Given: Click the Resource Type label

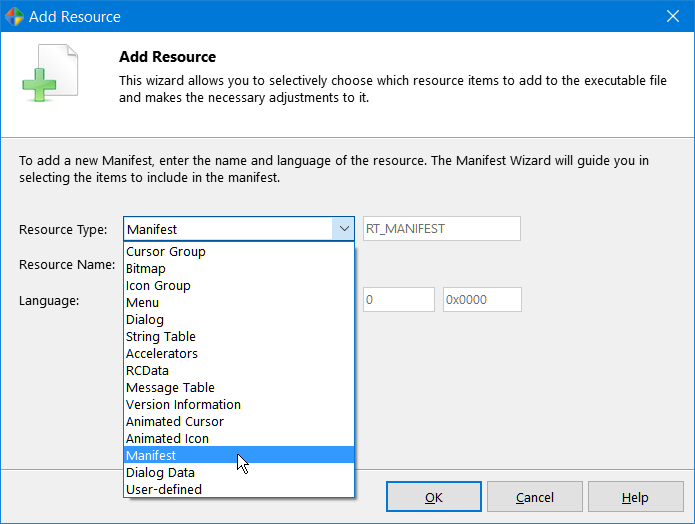Looking at the screenshot, I should pos(63,230).
